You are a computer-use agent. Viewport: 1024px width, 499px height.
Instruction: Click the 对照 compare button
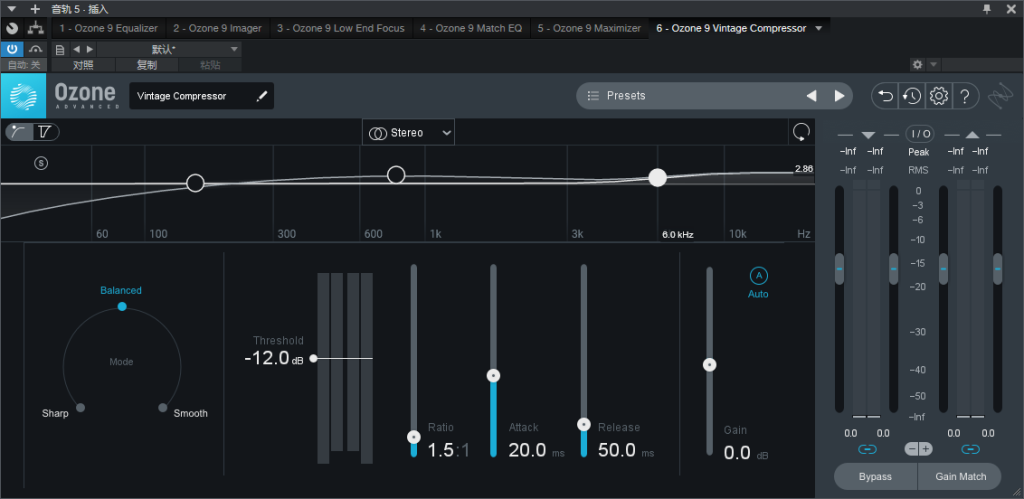pos(83,65)
